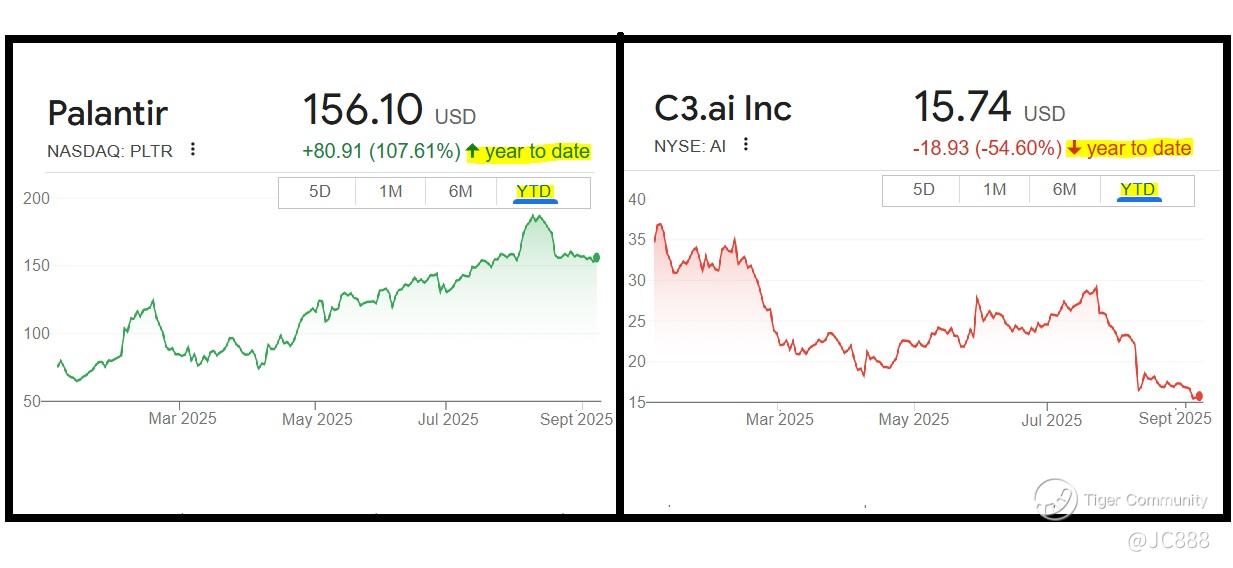Click the Tiger Community logo icon

(1054, 499)
